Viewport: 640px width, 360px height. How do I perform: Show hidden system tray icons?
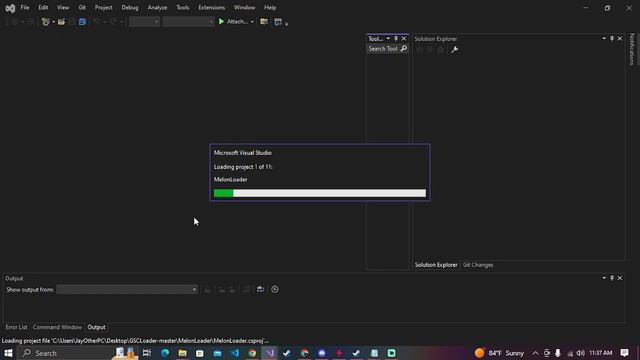tap(535, 353)
